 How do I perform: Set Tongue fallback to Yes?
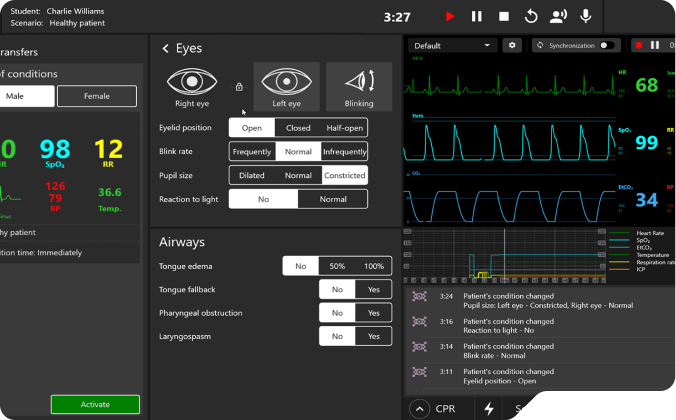(374, 289)
